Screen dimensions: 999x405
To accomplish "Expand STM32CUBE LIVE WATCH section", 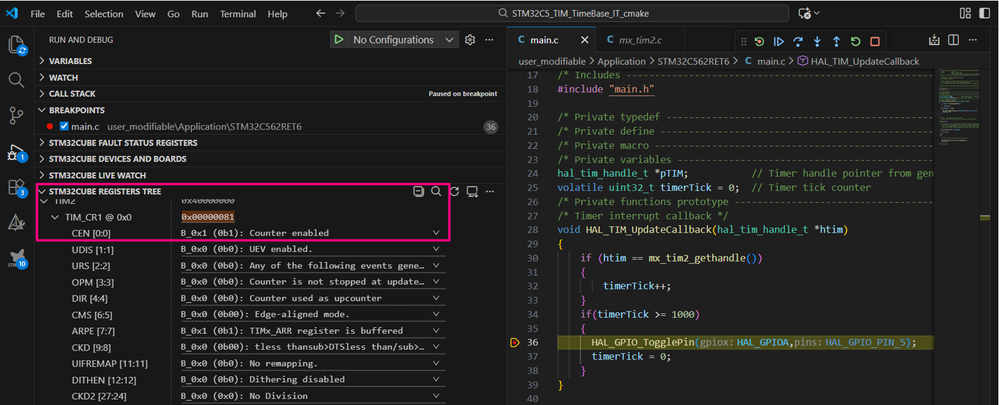I will pos(97,175).
